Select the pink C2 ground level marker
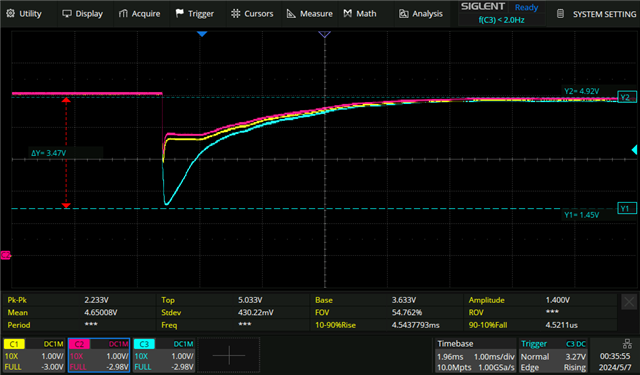640x375 pixels. click(6, 255)
